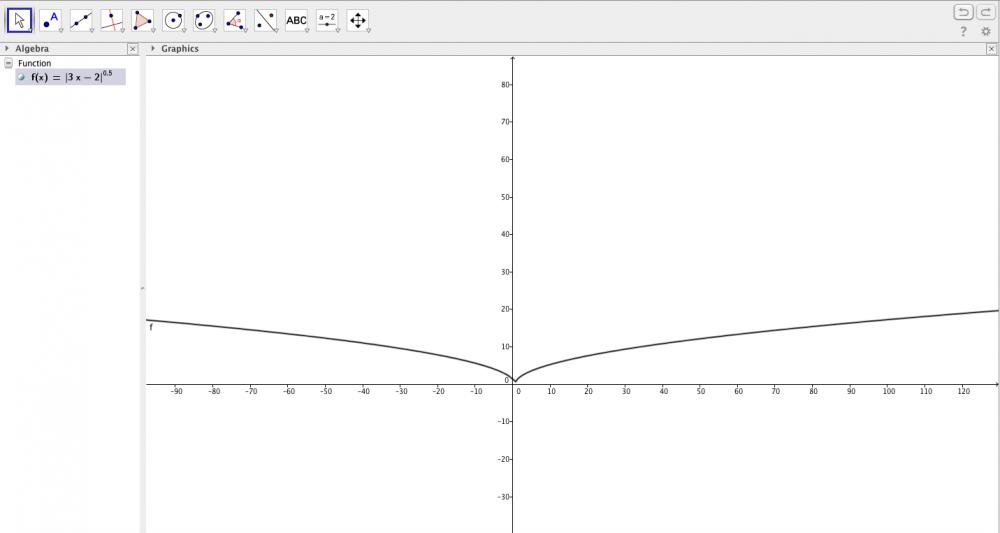Select the Perpendicular Line tool
The width and height of the screenshot is (1000, 533).
click(x=112, y=20)
